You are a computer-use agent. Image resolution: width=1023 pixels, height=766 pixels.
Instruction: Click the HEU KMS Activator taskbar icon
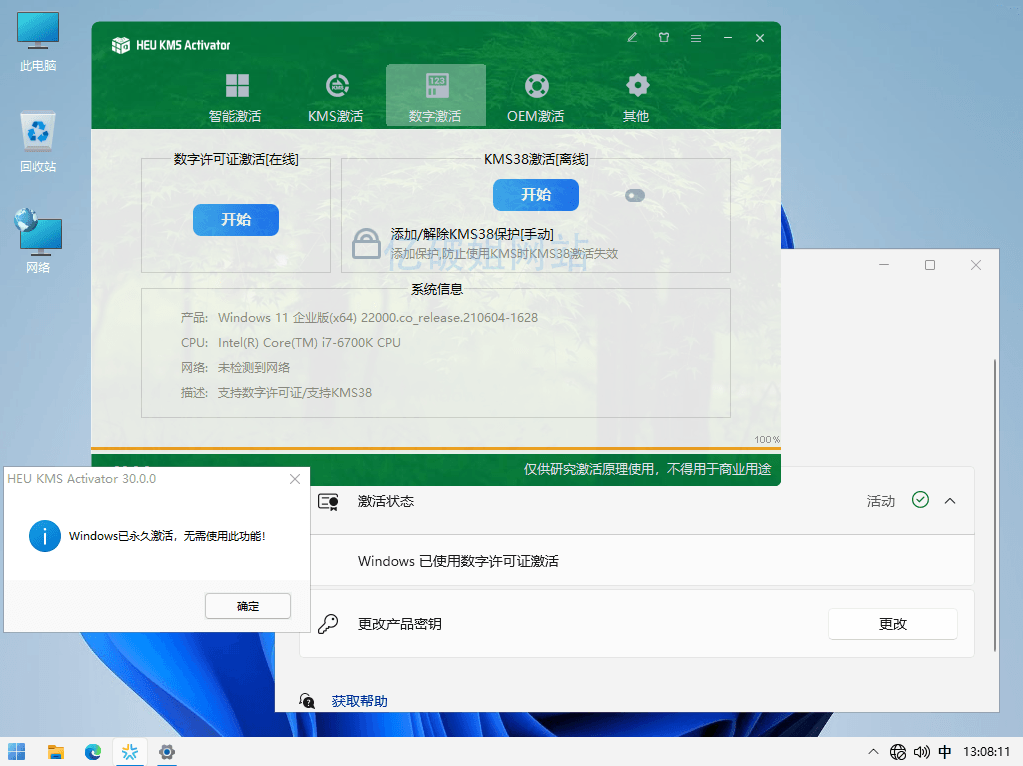[x=130, y=752]
